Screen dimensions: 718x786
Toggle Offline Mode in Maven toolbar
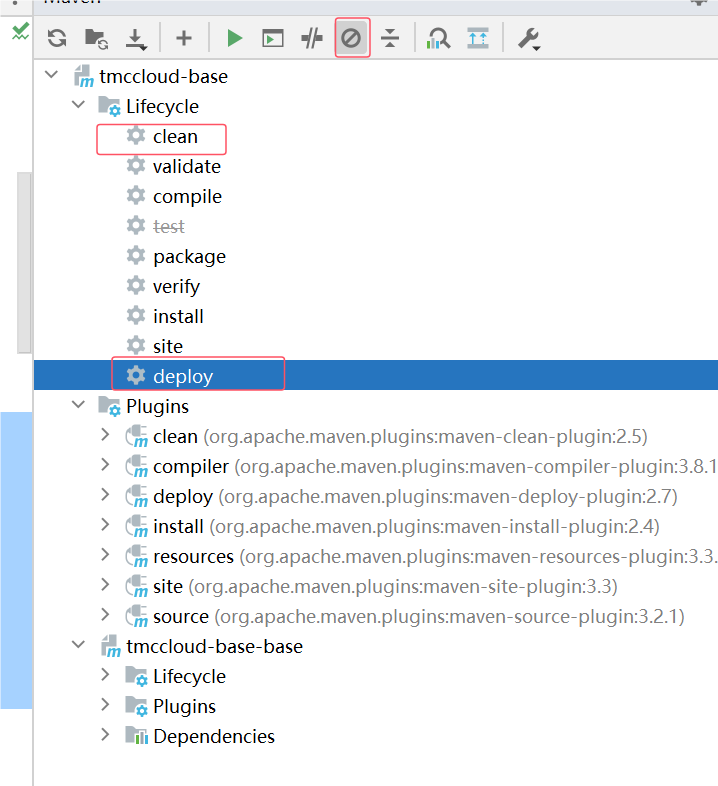pos(312,39)
